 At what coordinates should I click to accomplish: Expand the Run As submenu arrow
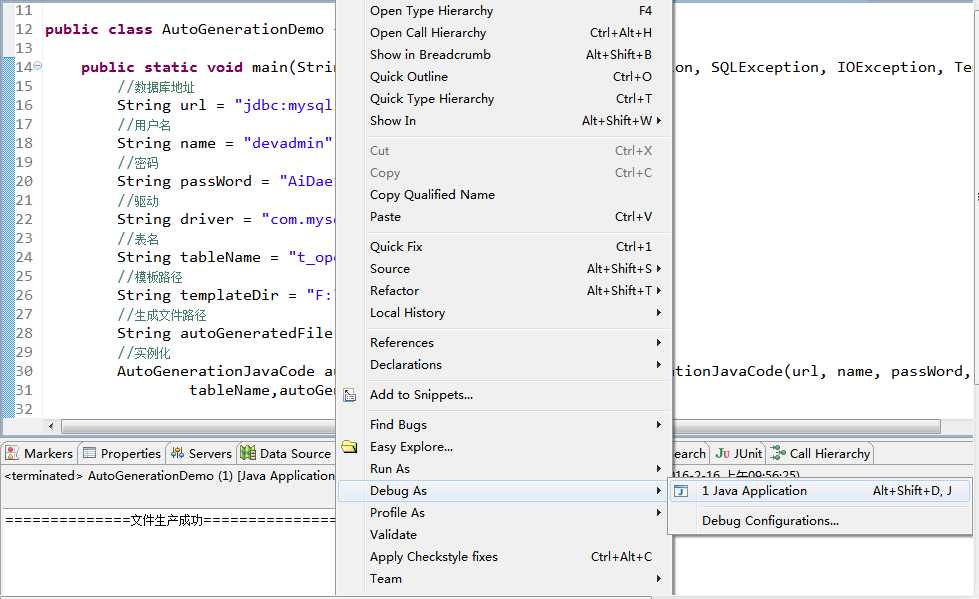(658, 468)
